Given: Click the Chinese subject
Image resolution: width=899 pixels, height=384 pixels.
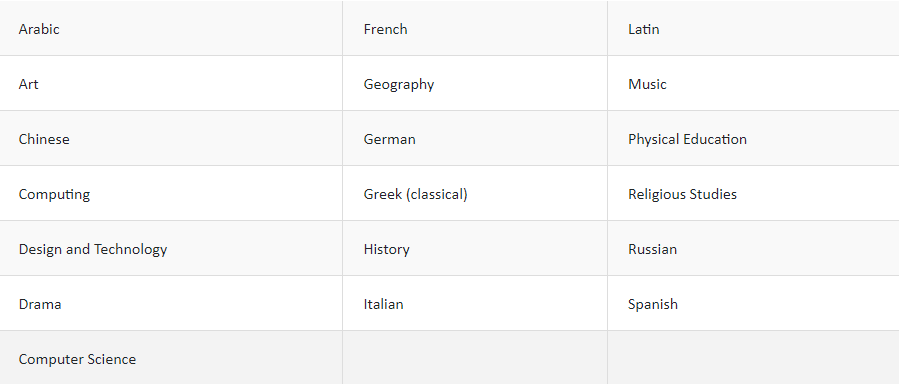Looking at the screenshot, I should [171, 138].
